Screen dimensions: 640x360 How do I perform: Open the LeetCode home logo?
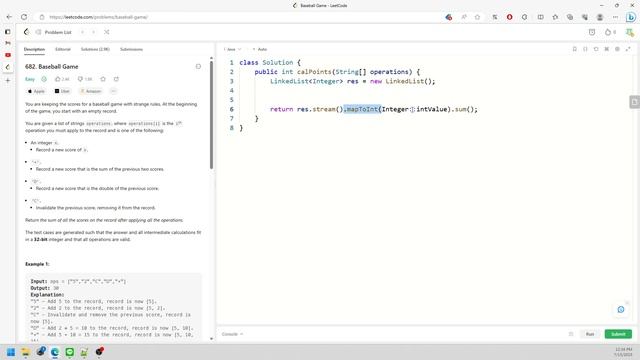click(27, 32)
